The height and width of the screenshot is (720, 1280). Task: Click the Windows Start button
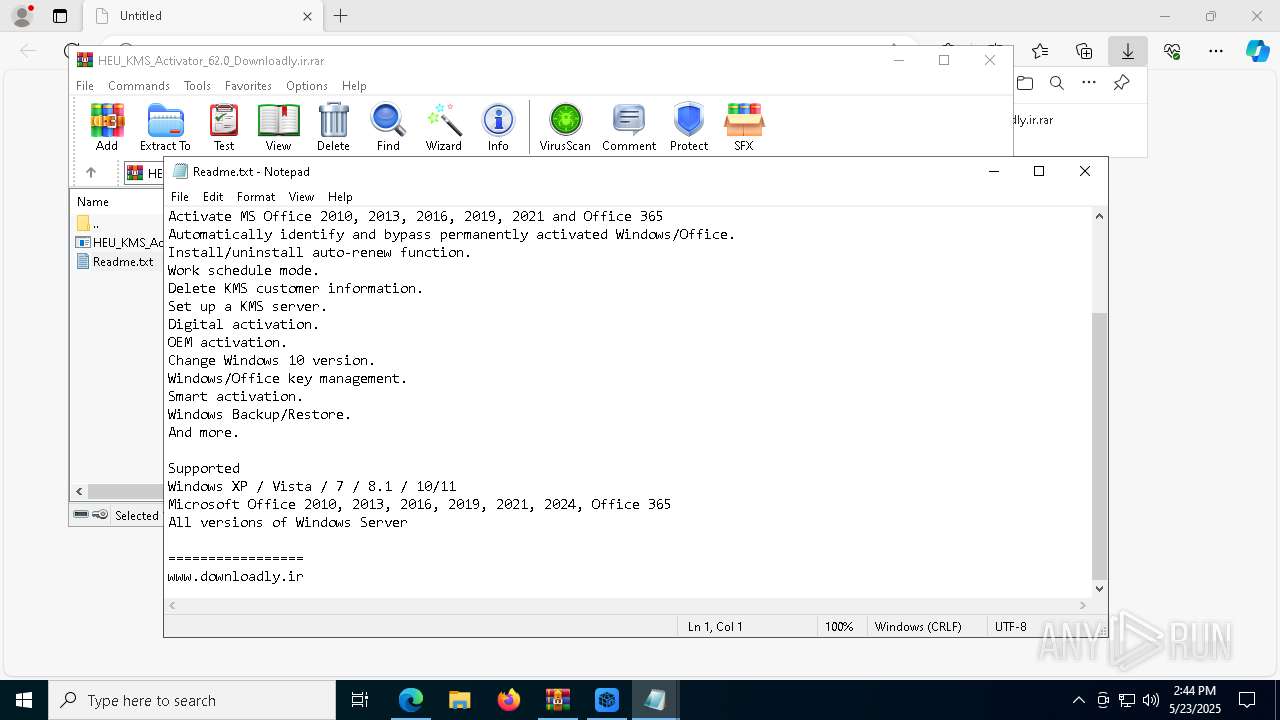point(23,700)
